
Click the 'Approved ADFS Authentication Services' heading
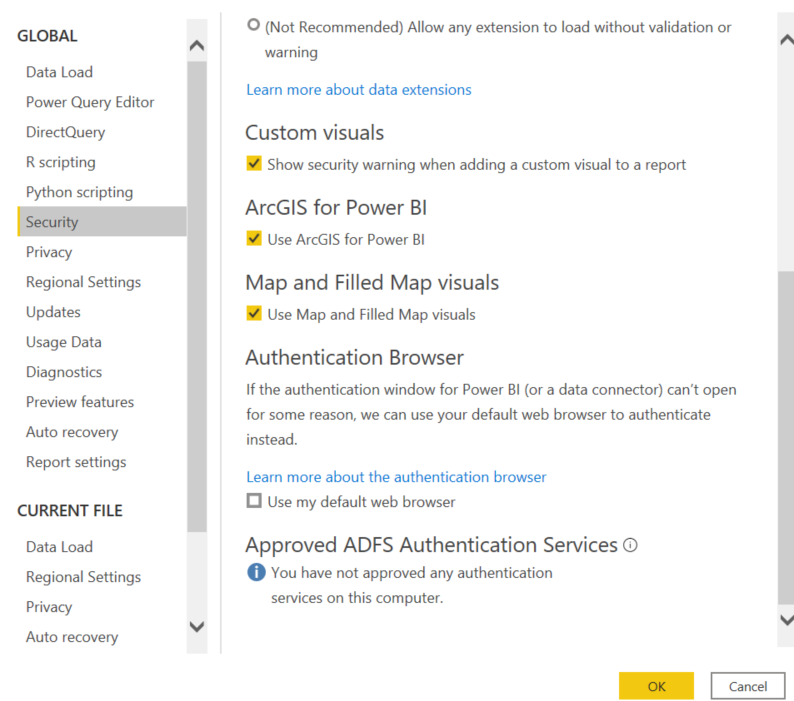pos(431,545)
